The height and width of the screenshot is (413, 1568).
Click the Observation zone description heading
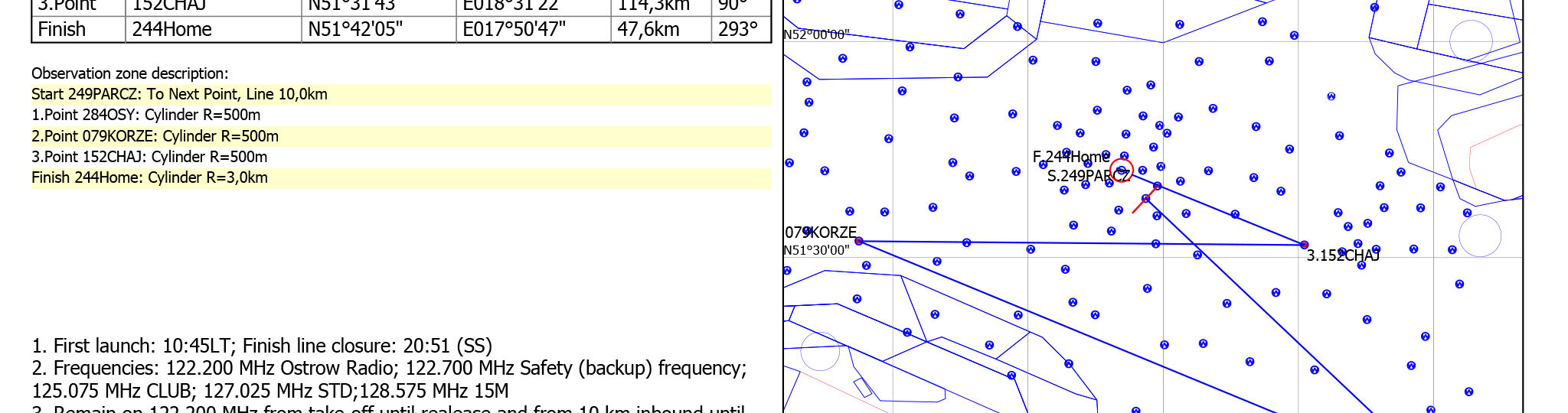coord(129,73)
